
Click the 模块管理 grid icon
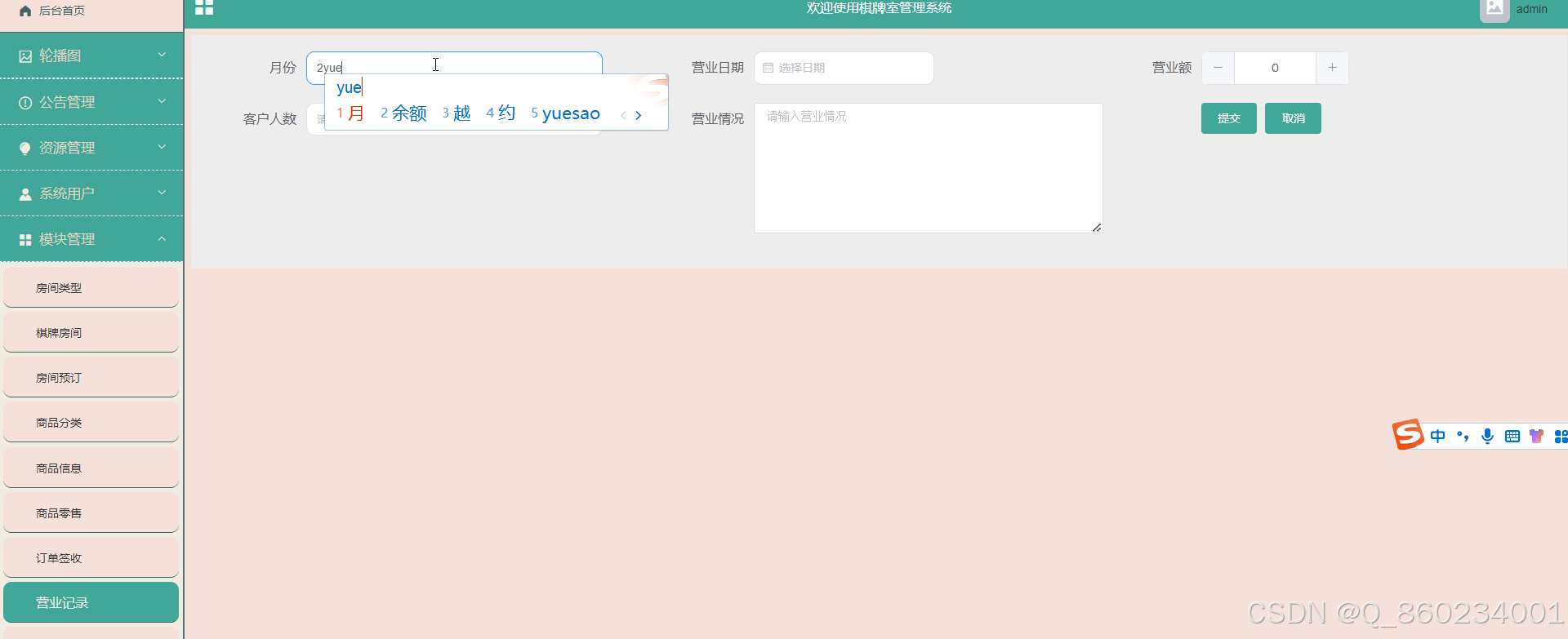(x=25, y=240)
